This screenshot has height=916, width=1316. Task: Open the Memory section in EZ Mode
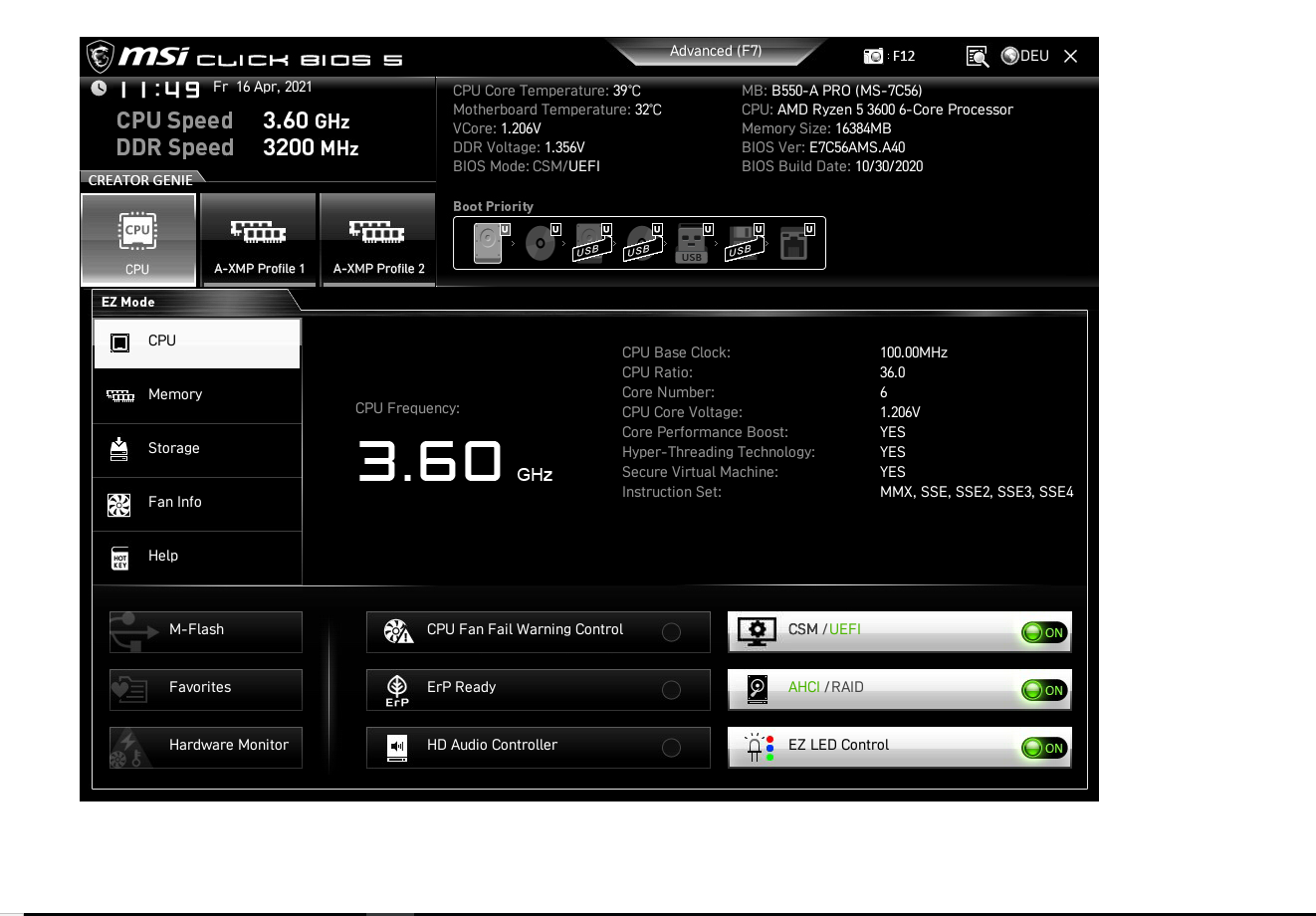pos(197,396)
